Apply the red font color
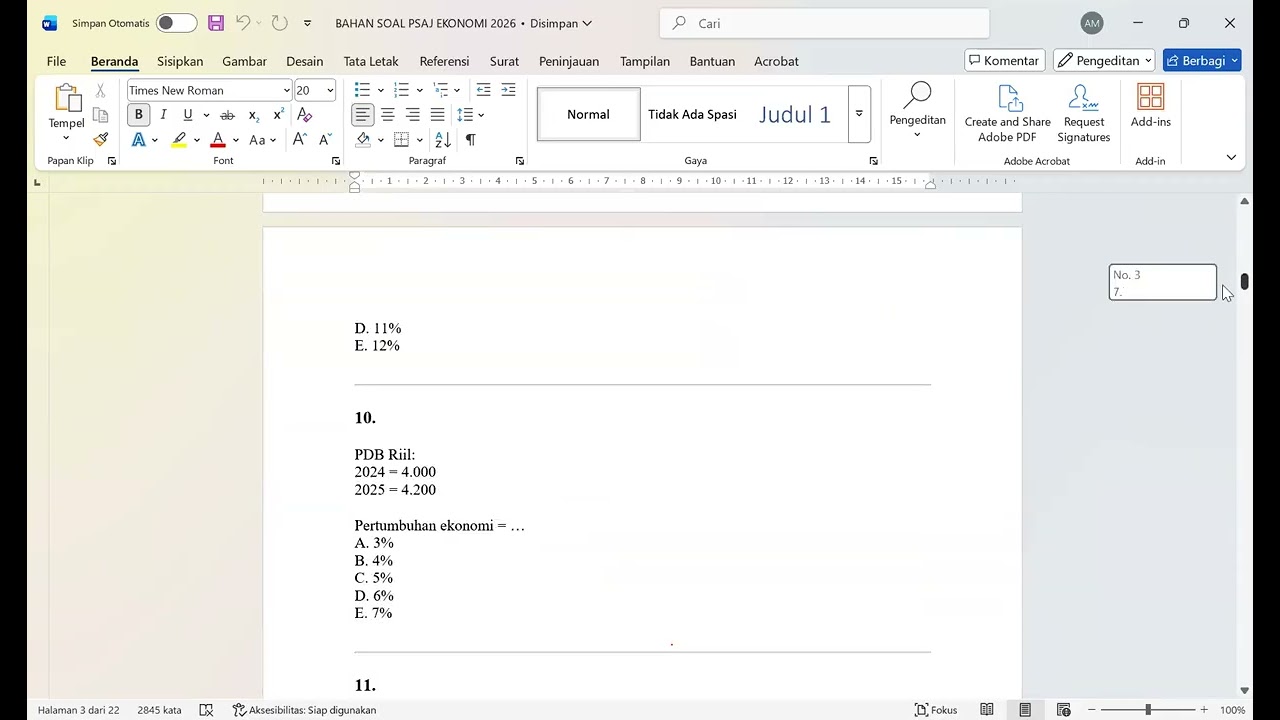This screenshot has width=1280, height=720. point(218,140)
